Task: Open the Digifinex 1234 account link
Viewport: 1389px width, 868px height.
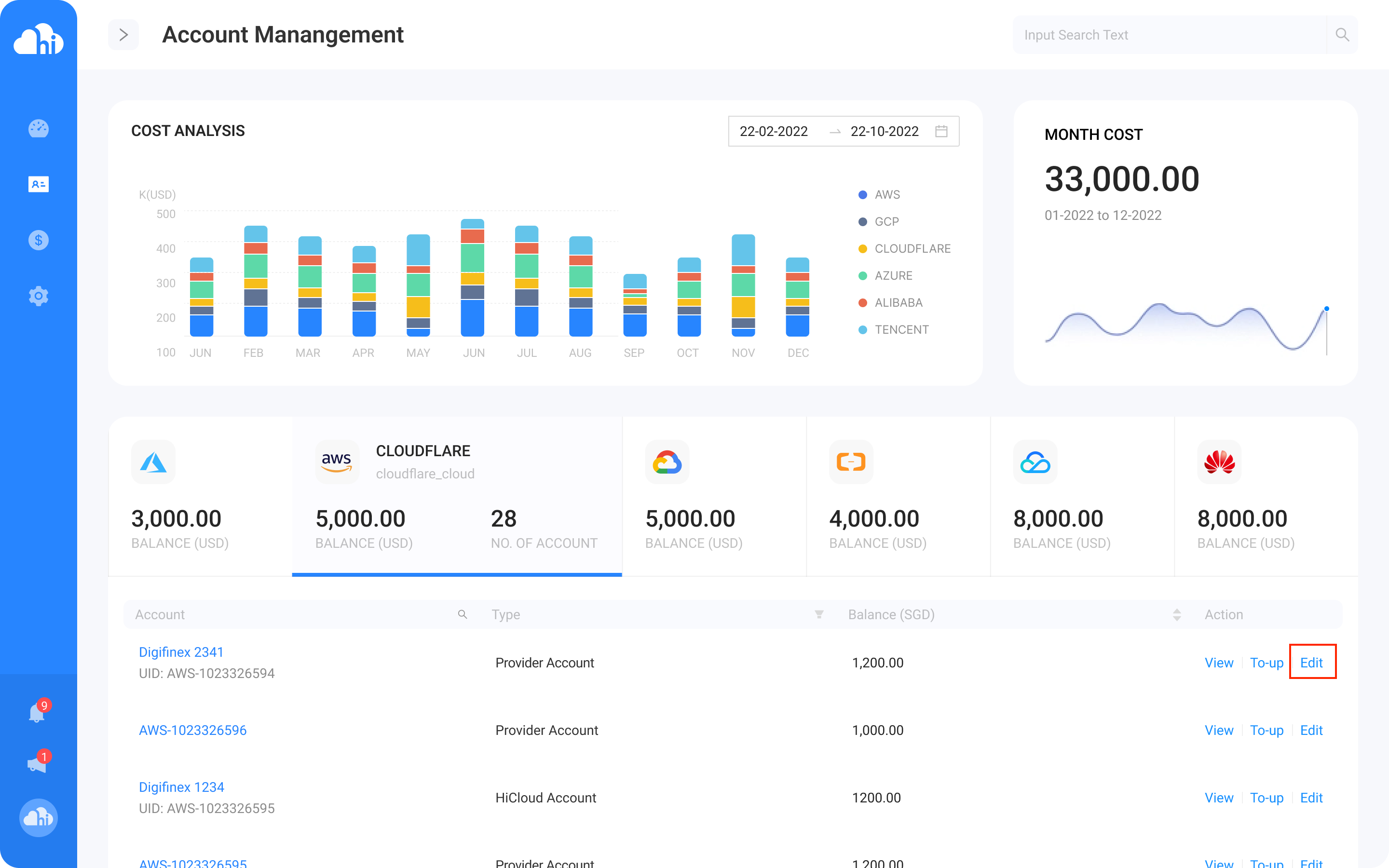Action: coord(181,787)
